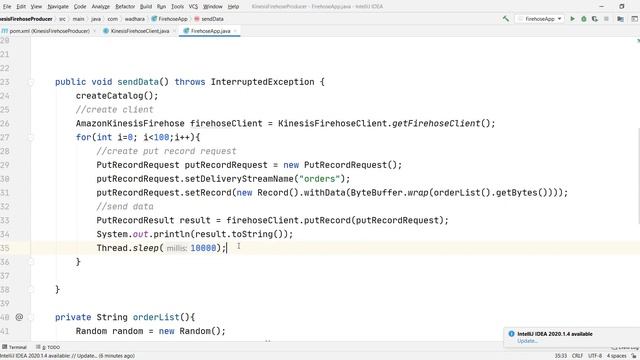Open the Build menu
This screenshot has height=360, width=640.
point(146,7)
